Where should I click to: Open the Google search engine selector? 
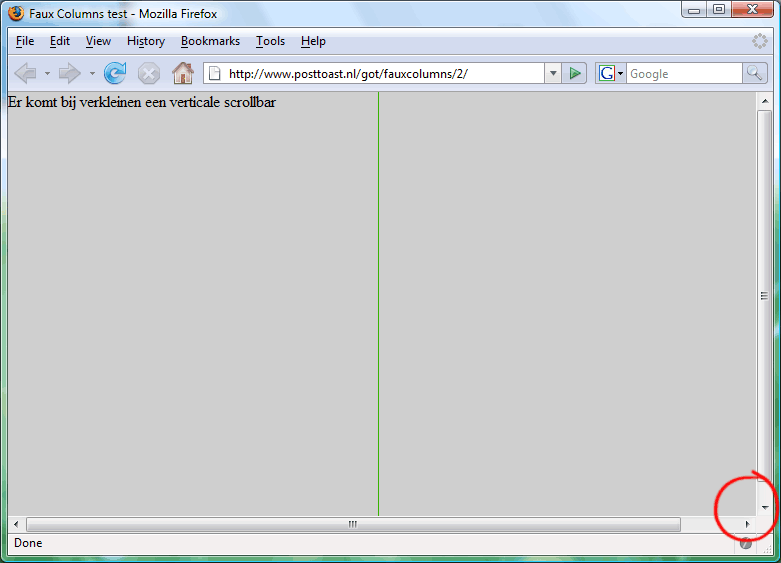click(611, 74)
